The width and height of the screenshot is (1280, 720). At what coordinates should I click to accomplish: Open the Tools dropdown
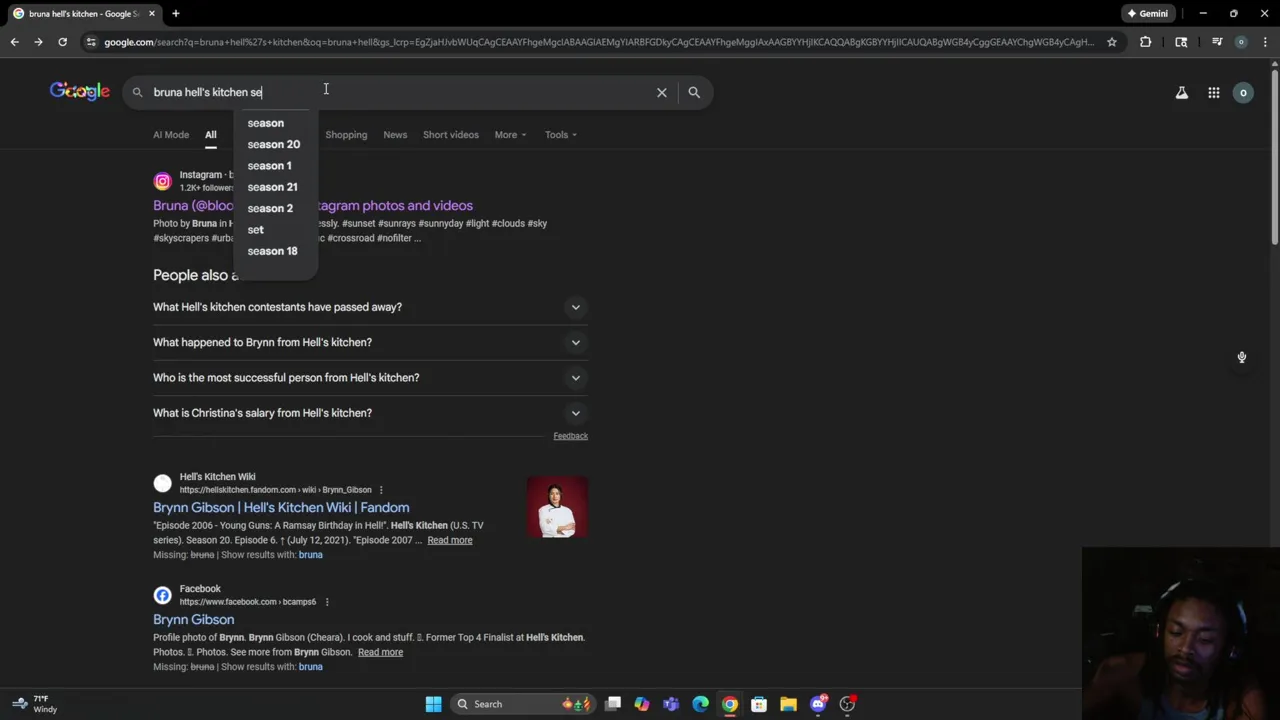coord(560,134)
